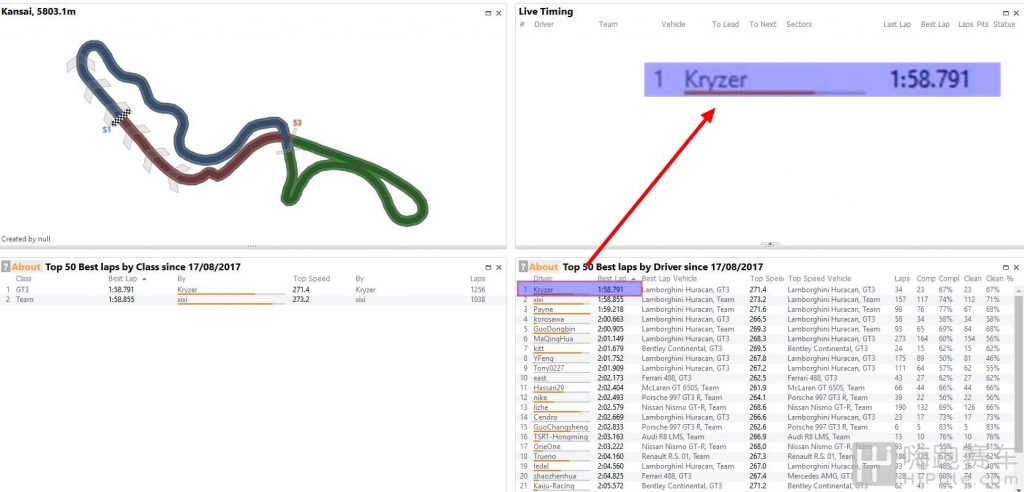This screenshot has width=1024, height=492.
Task: Open driver link YFeng
Action: point(543,358)
